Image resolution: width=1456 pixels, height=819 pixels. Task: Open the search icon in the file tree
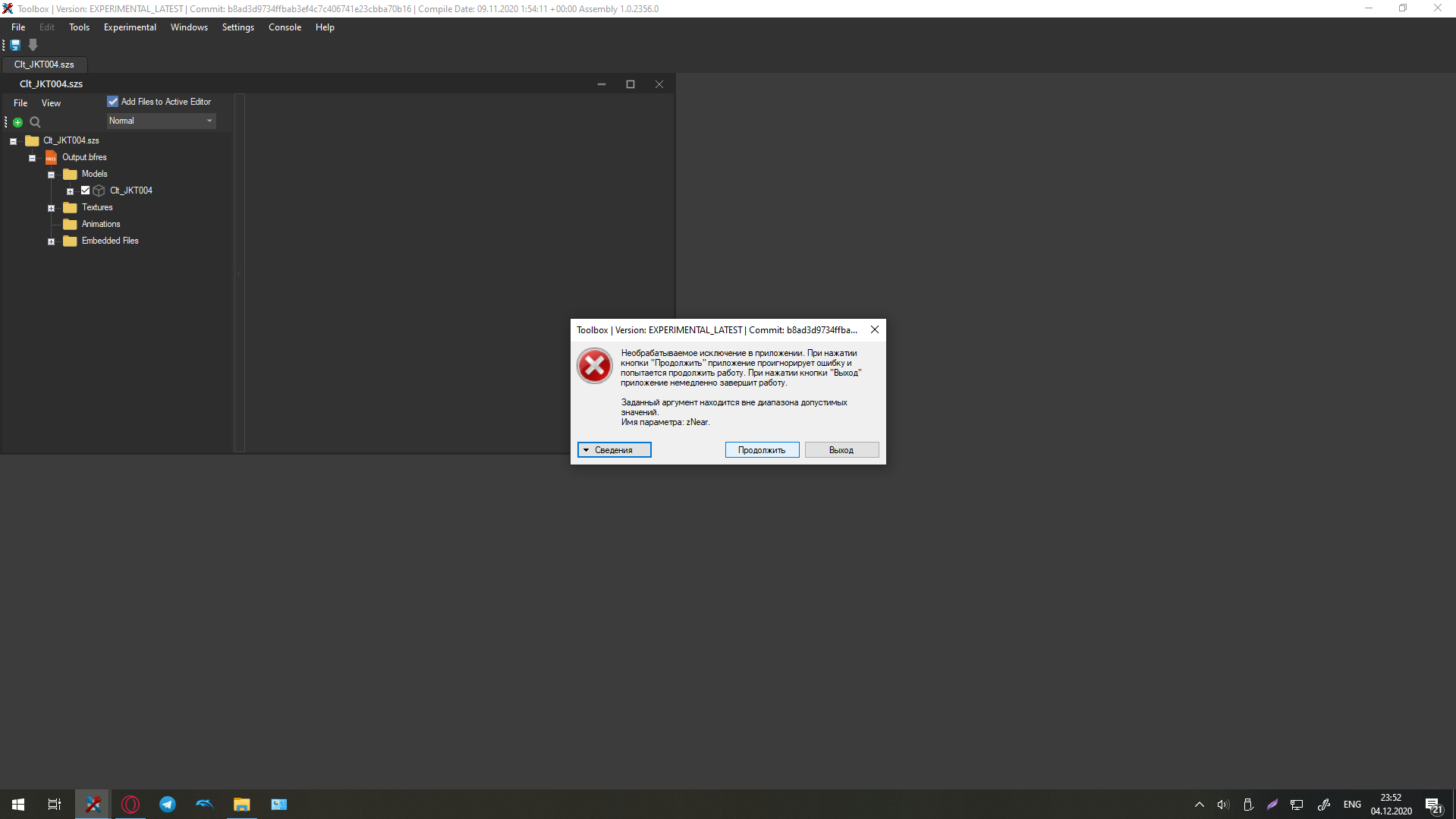click(x=35, y=121)
